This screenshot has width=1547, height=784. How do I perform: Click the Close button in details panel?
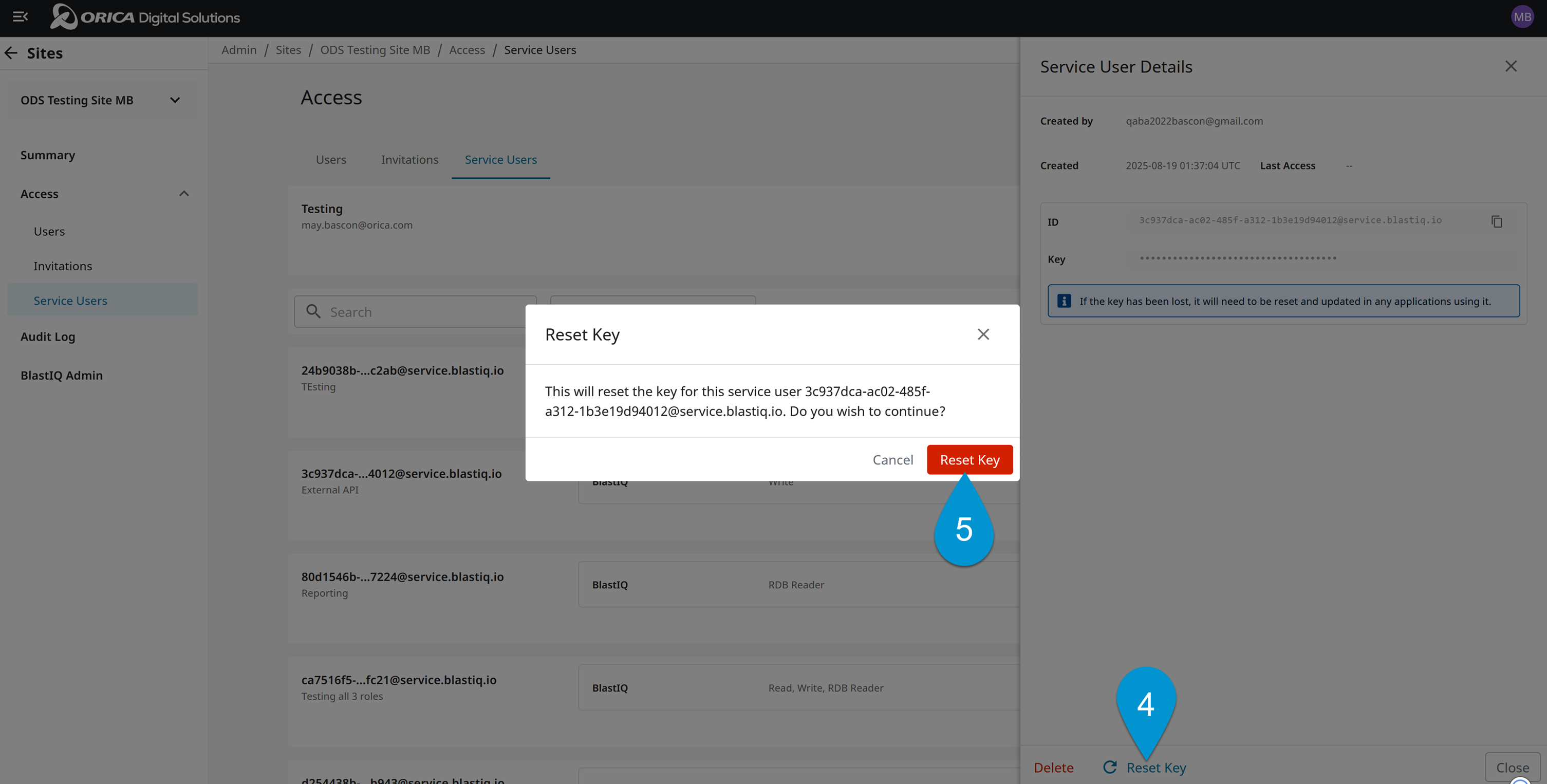(1512, 767)
